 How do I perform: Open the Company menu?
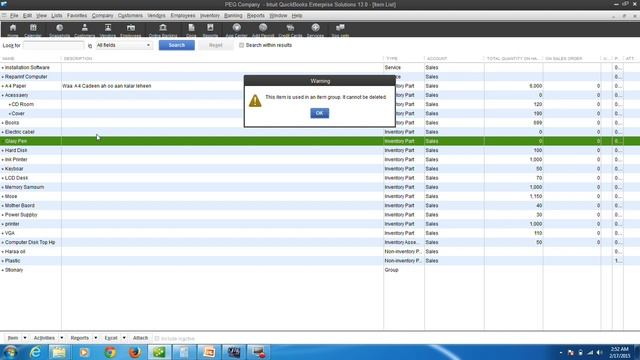point(102,16)
